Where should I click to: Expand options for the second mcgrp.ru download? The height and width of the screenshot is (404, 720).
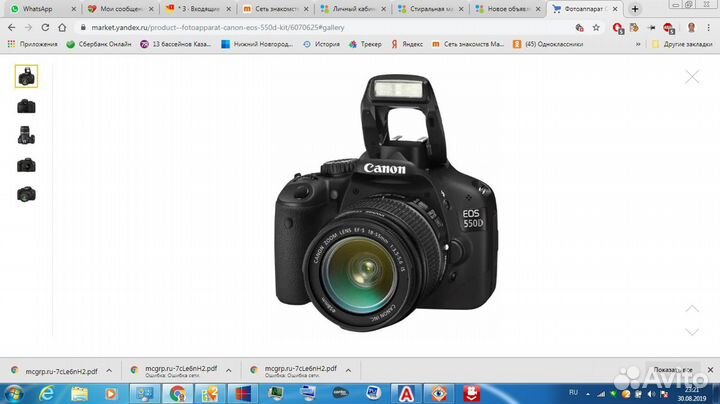[229, 370]
